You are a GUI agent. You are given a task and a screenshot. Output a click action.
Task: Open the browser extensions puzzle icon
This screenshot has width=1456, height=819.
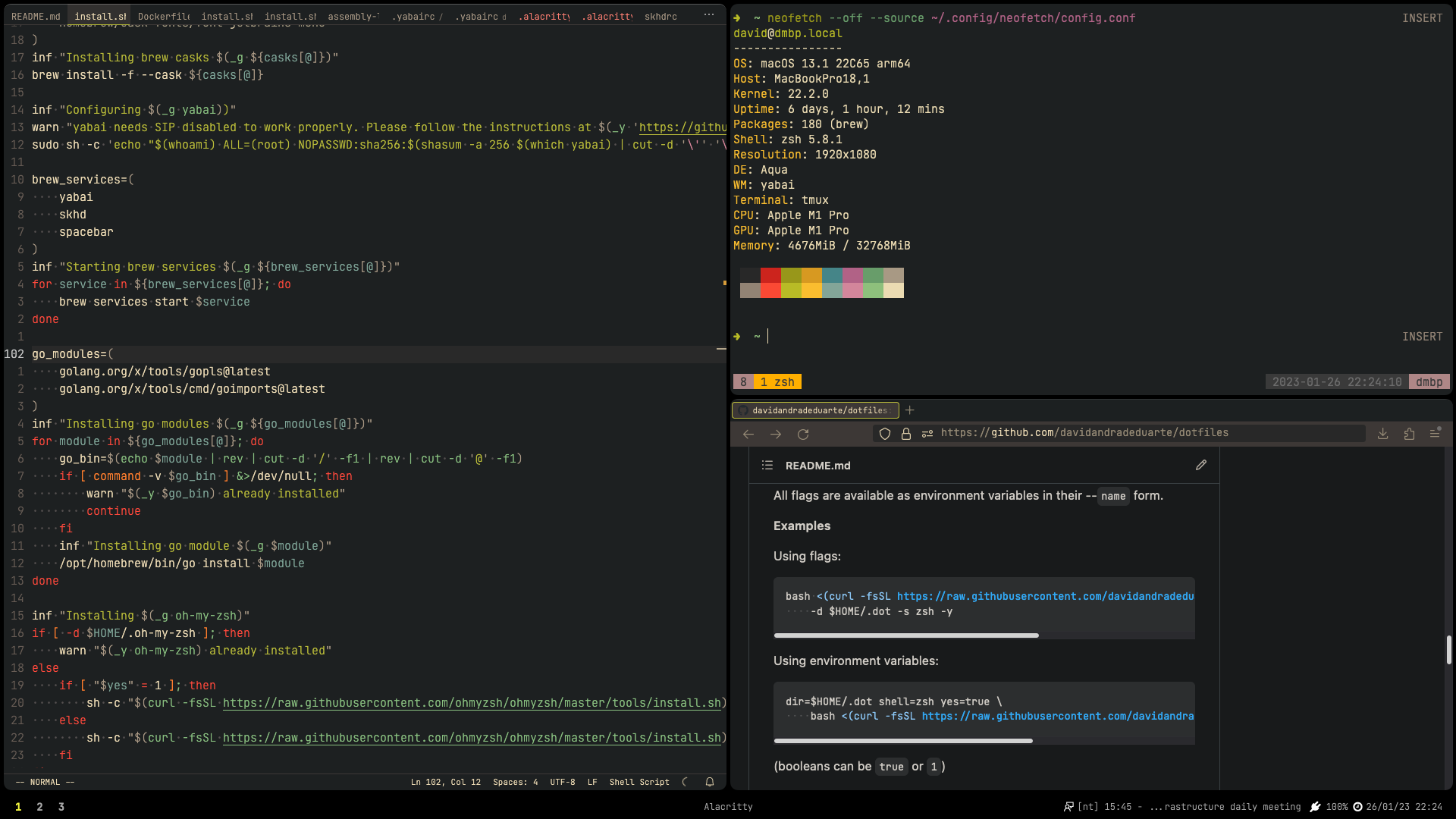[1409, 433]
